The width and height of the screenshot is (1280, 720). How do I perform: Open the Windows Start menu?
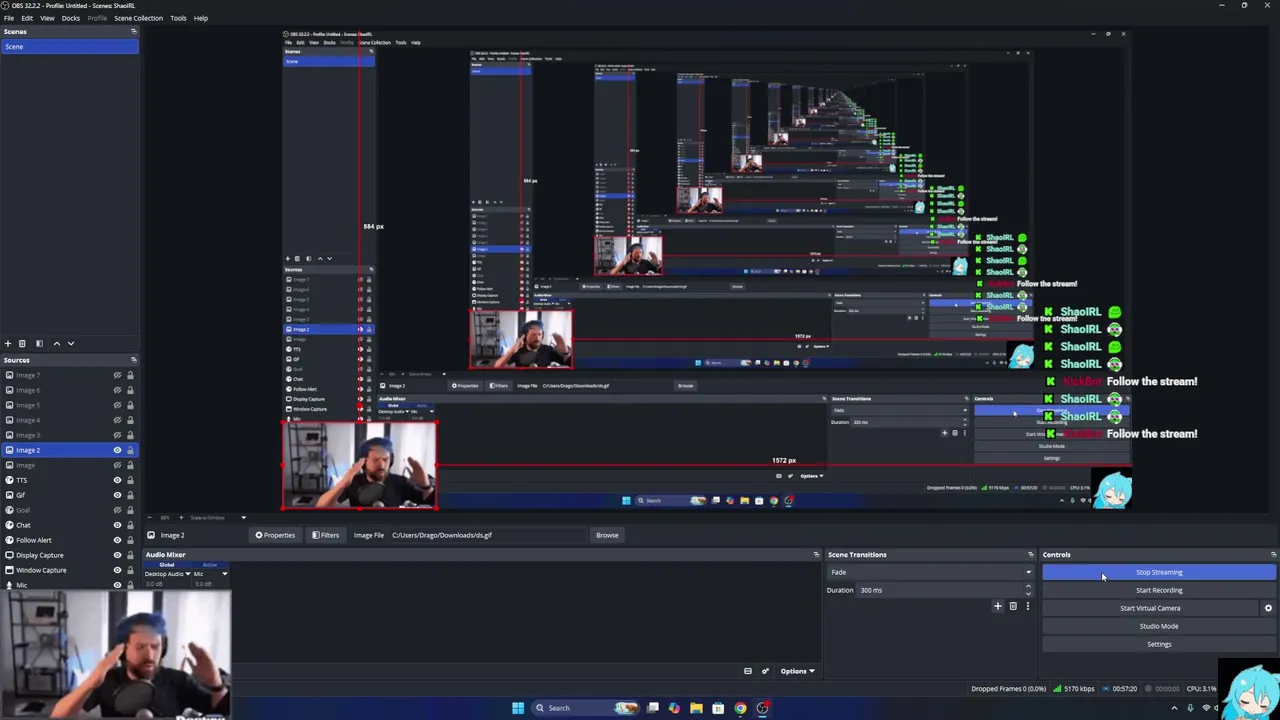pos(518,708)
